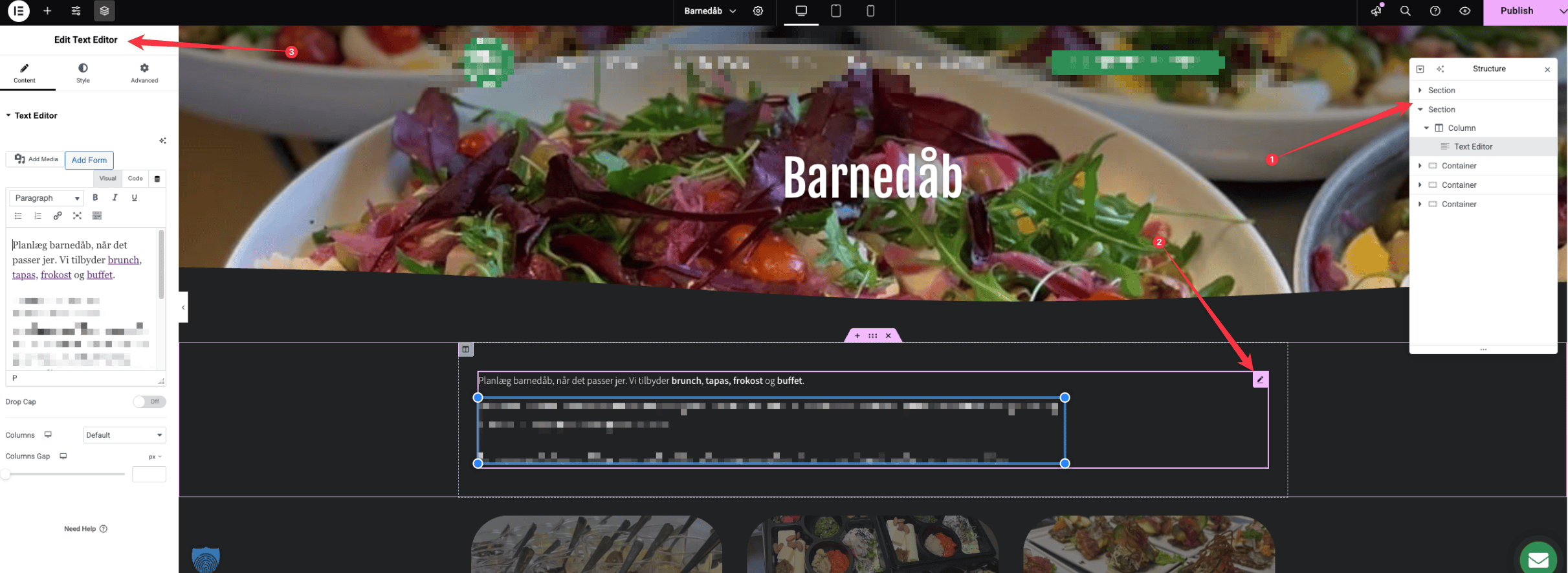Expand the first Section in Structure
The width and height of the screenshot is (1568, 573).
tap(1420, 90)
